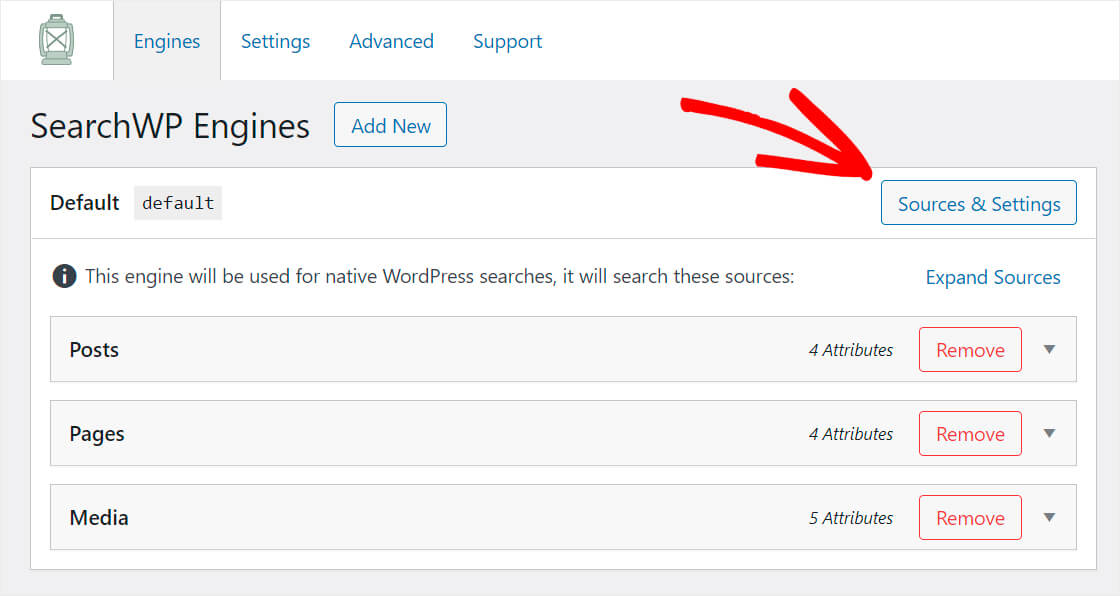Click the Add New engine button
This screenshot has width=1120, height=596.
click(391, 125)
